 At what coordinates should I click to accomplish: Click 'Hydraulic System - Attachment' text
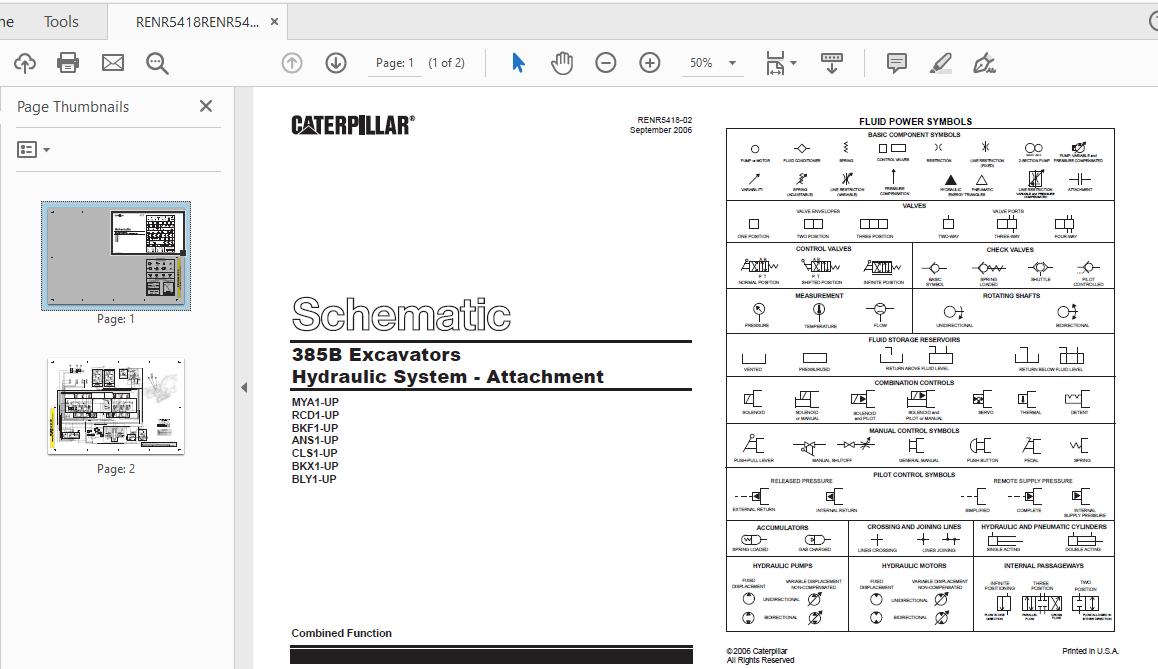[448, 377]
